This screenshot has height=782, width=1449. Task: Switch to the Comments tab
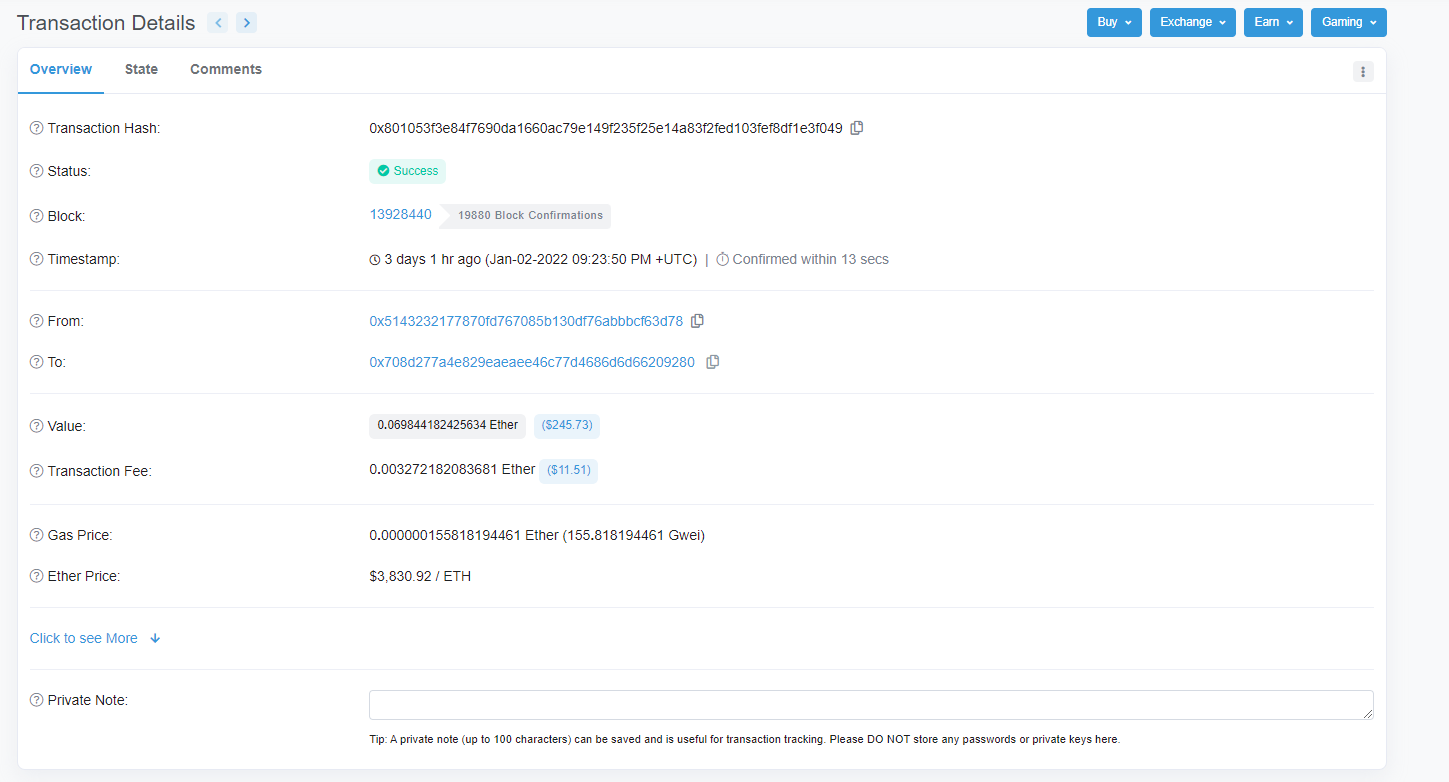(x=226, y=69)
